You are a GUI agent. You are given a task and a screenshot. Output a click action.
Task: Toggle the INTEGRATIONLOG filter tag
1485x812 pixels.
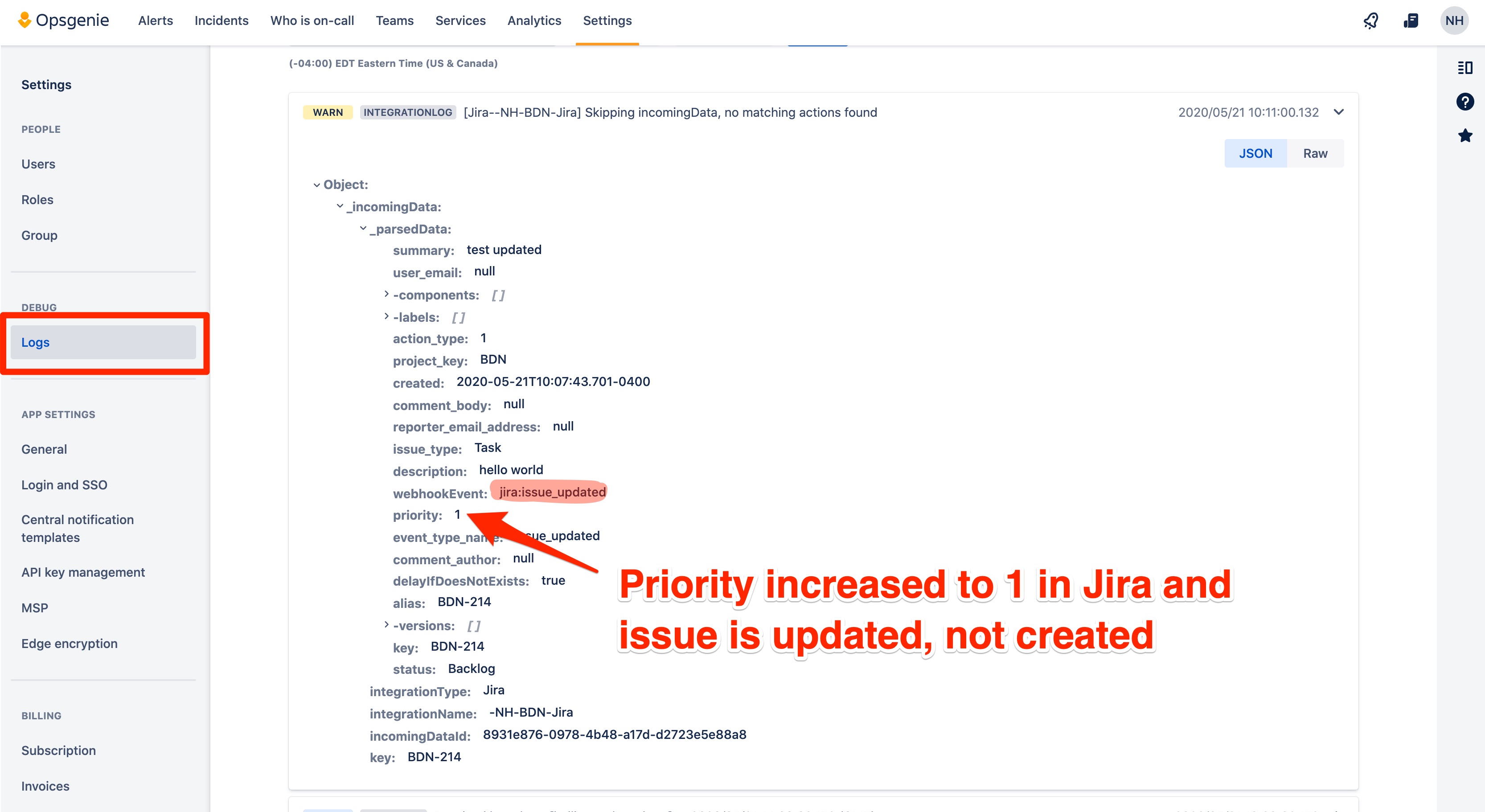pos(407,112)
